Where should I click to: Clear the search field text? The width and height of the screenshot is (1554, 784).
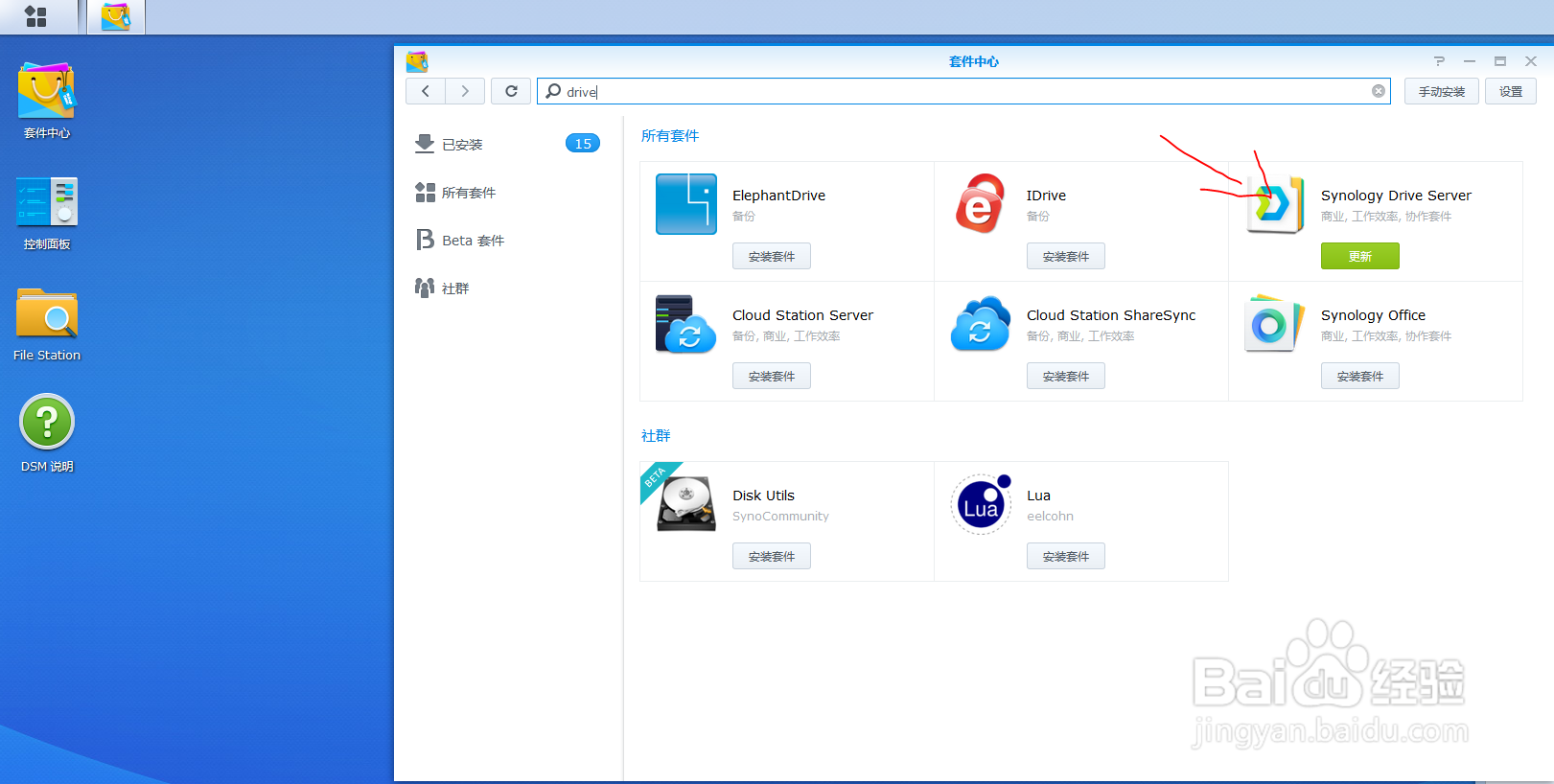pos(1378,91)
